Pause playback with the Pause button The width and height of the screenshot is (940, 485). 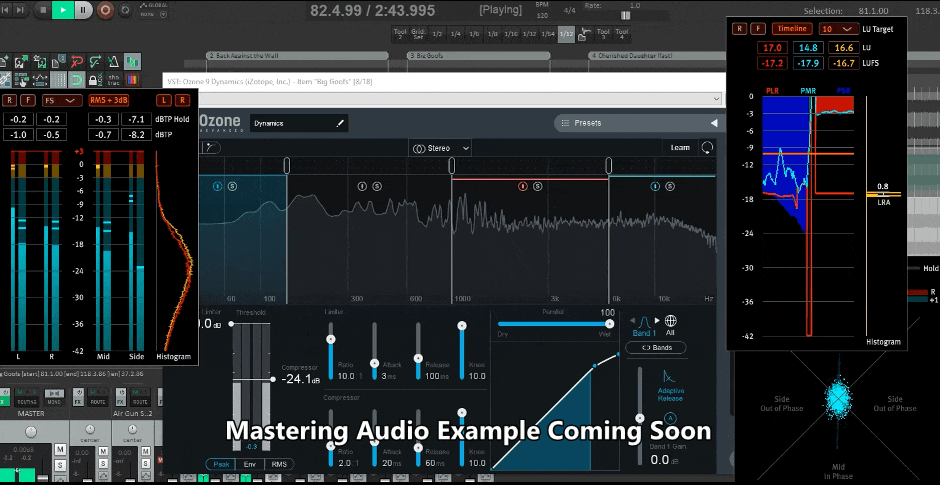(x=83, y=10)
